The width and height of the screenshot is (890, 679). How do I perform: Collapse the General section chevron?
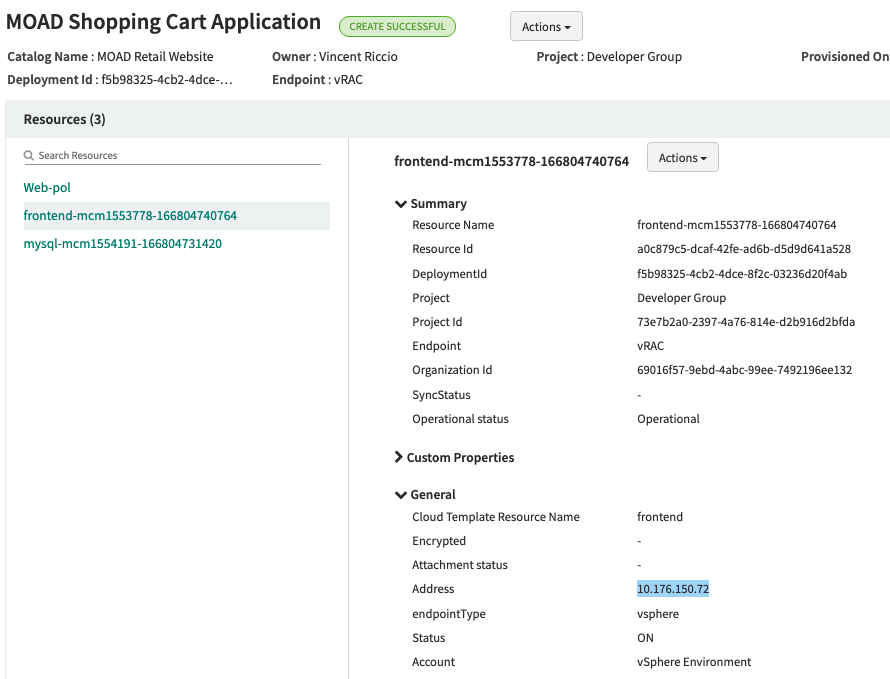[401, 495]
